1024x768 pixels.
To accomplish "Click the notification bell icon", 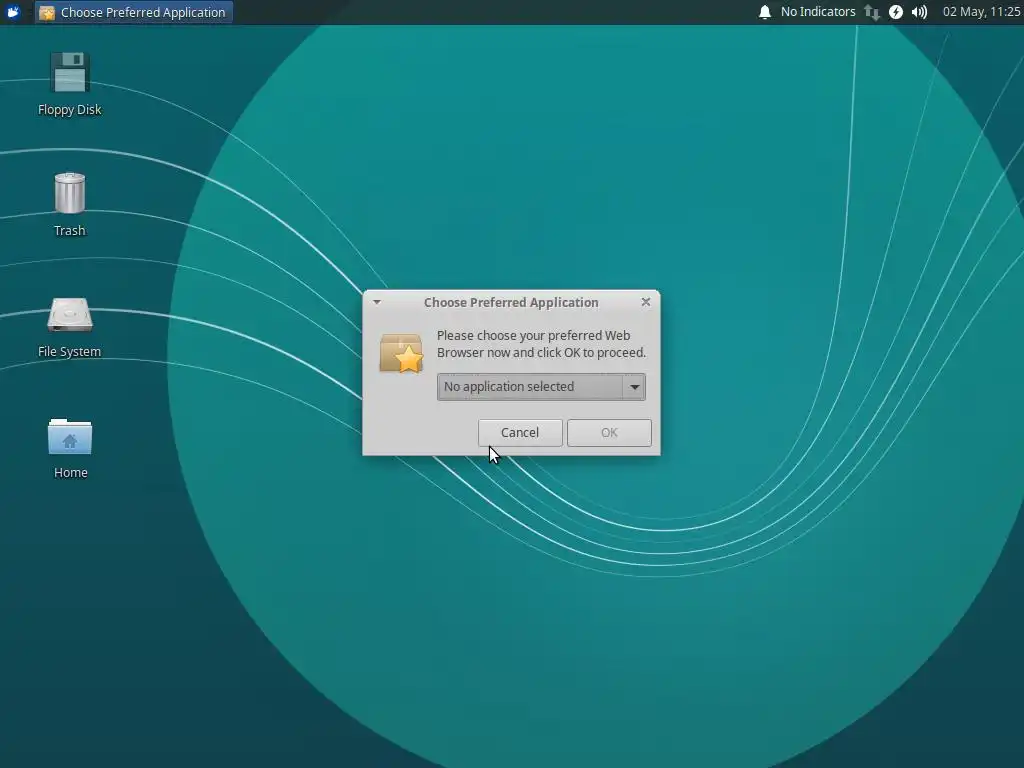I will (765, 12).
